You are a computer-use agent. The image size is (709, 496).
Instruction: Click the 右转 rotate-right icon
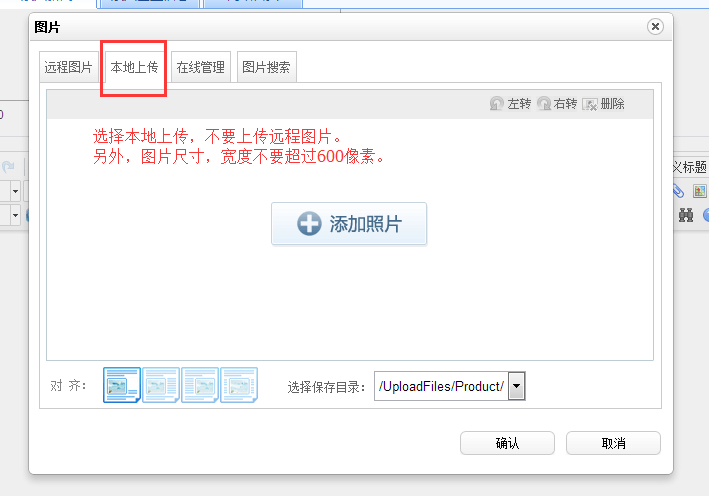544,104
